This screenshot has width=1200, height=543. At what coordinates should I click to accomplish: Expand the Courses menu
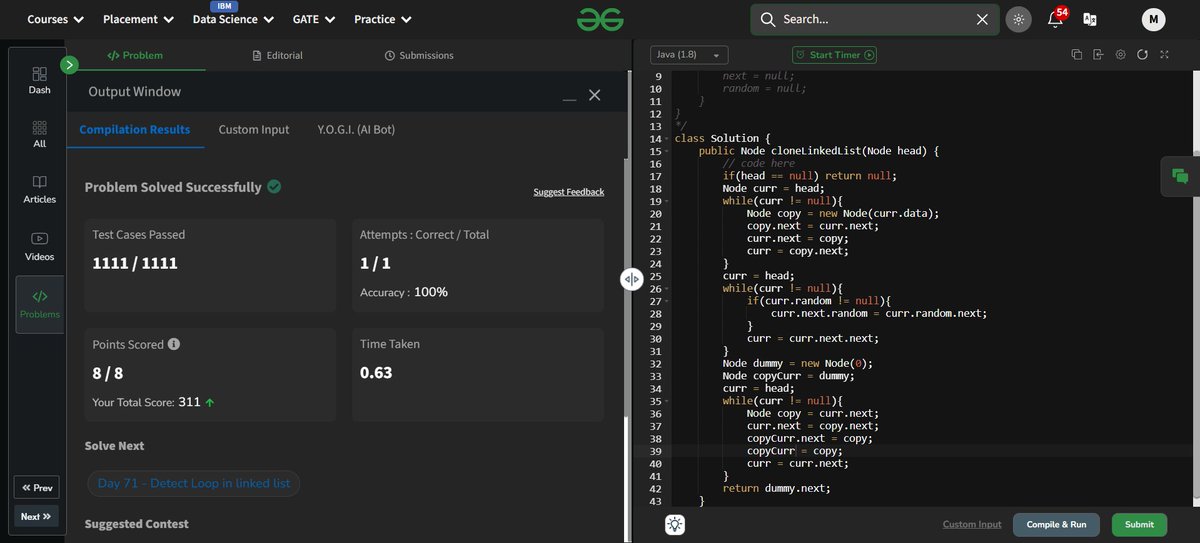(55, 19)
